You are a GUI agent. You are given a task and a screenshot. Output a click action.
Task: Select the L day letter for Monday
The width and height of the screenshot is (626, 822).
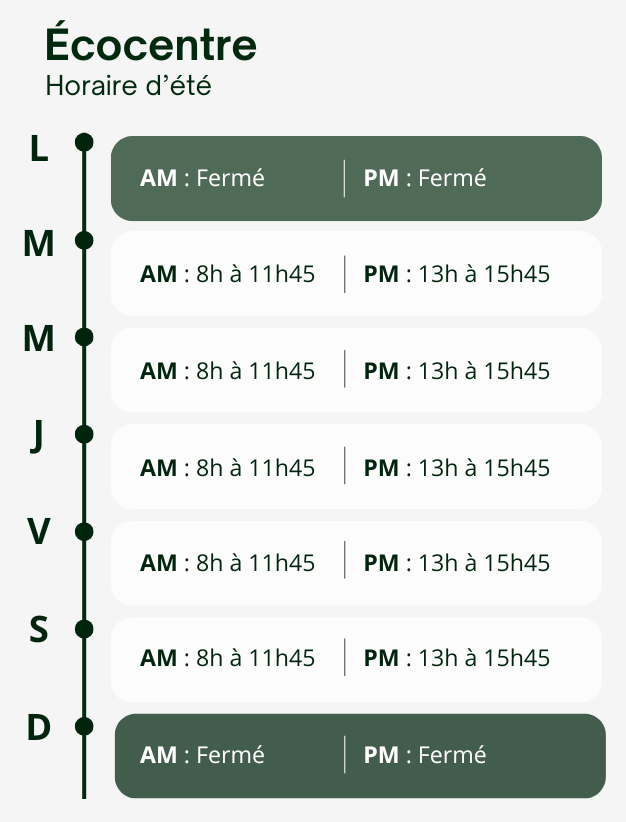(x=39, y=149)
